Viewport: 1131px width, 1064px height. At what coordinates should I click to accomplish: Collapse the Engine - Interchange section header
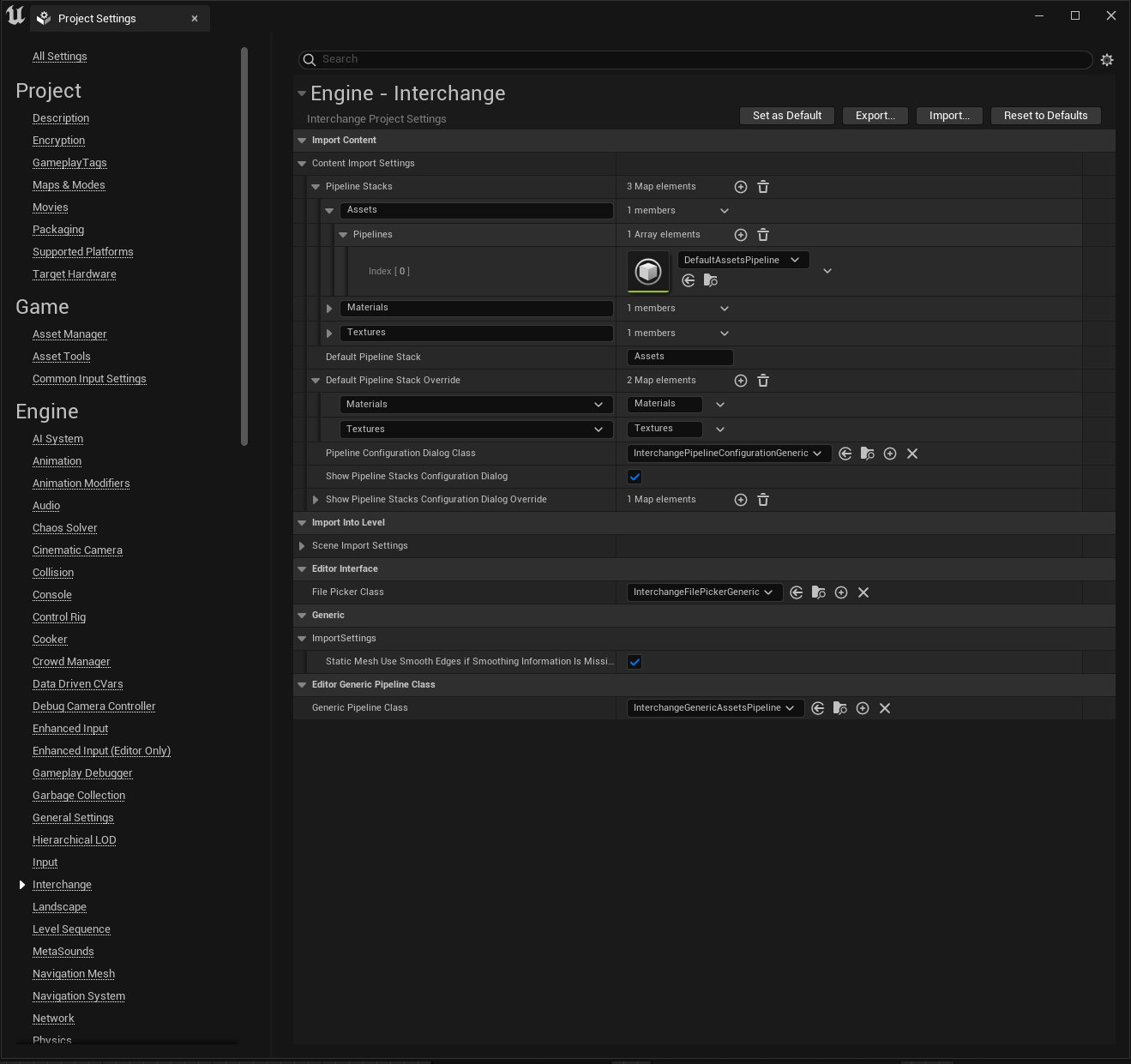pyautogui.click(x=302, y=93)
